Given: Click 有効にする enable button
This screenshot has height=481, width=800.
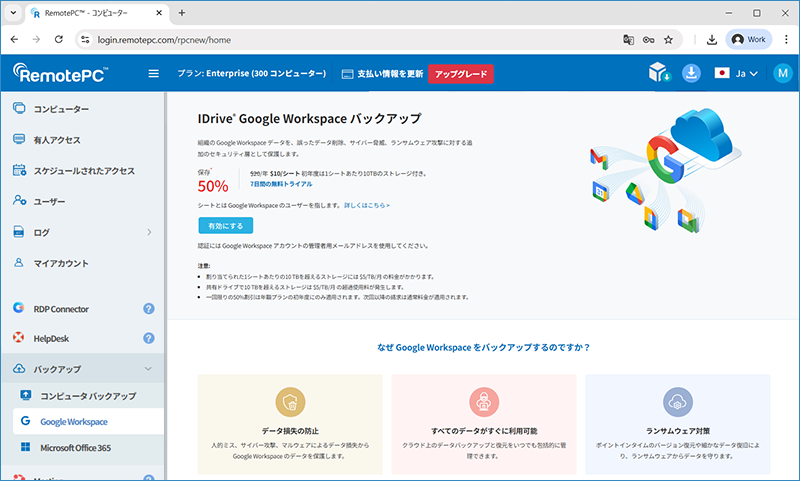Looking at the screenshot, I should point(226,225).
